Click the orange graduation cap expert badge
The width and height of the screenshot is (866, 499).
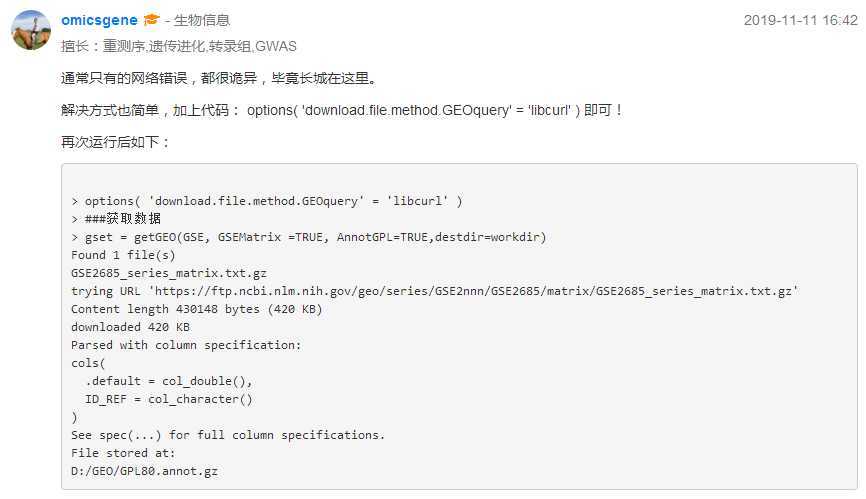[151, 20]
